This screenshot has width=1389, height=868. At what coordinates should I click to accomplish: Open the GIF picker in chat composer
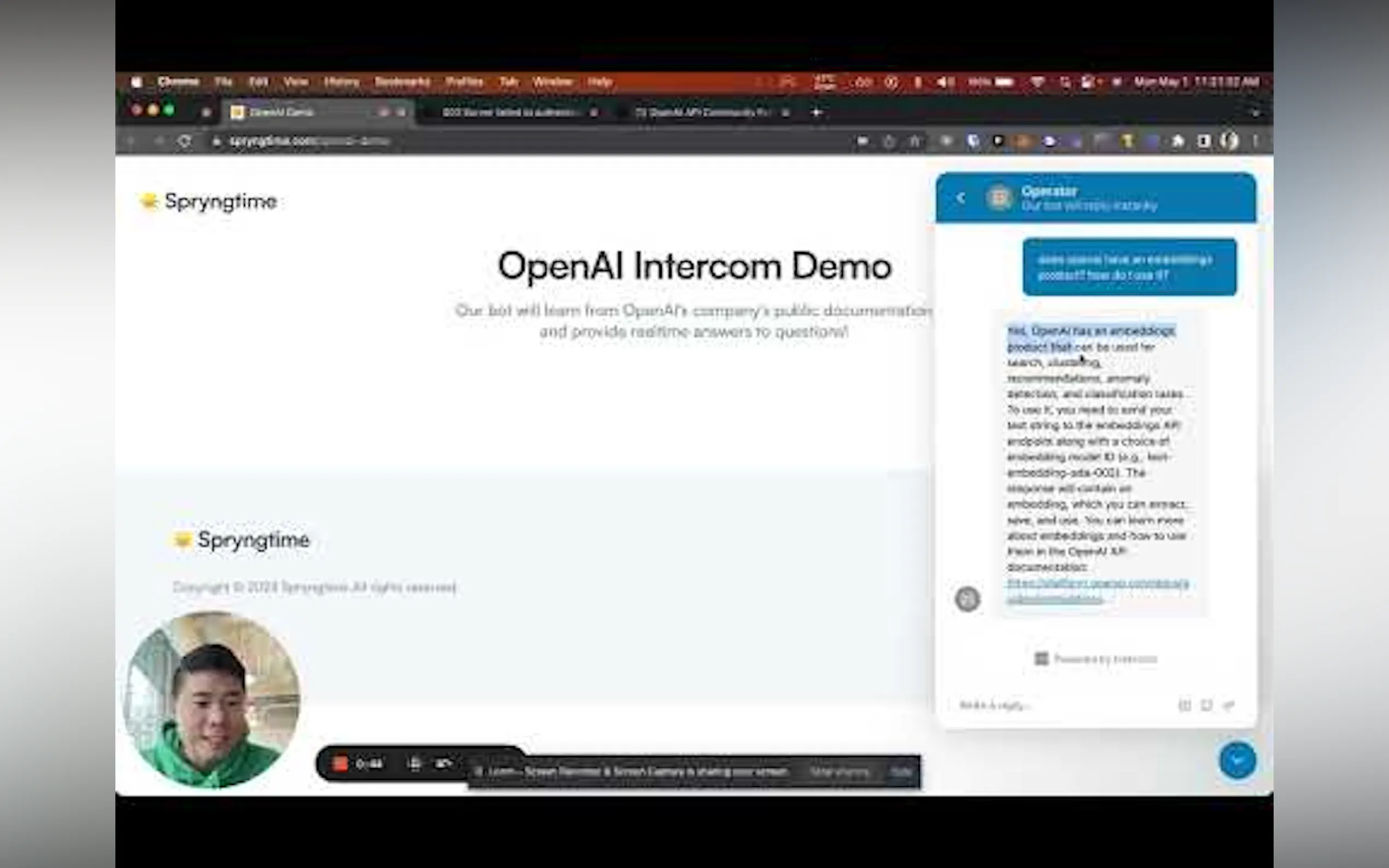(x=1184, y=706)
